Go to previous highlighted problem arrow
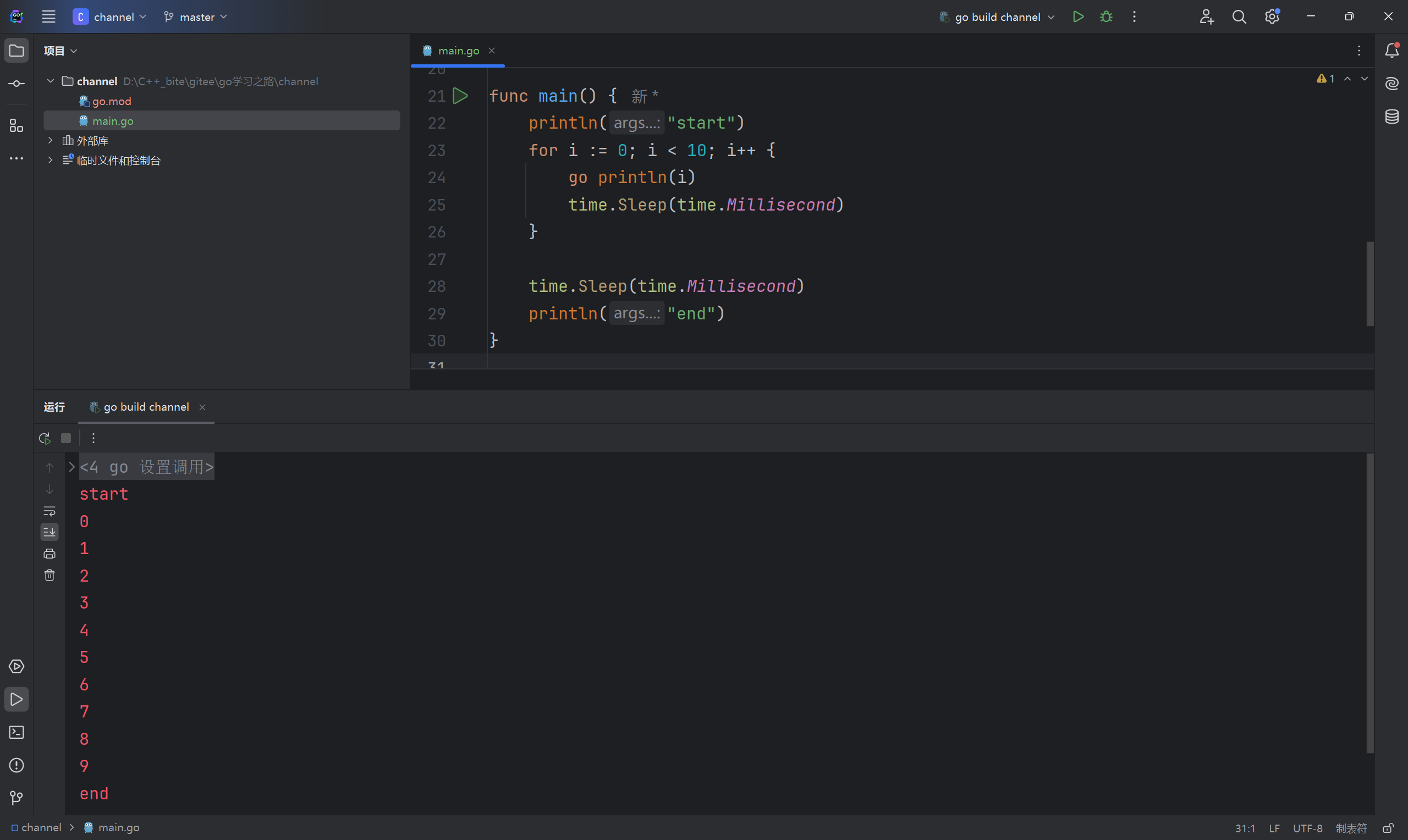The width and height of the screenshot is (1408, 840). (x=1347, y=79)
